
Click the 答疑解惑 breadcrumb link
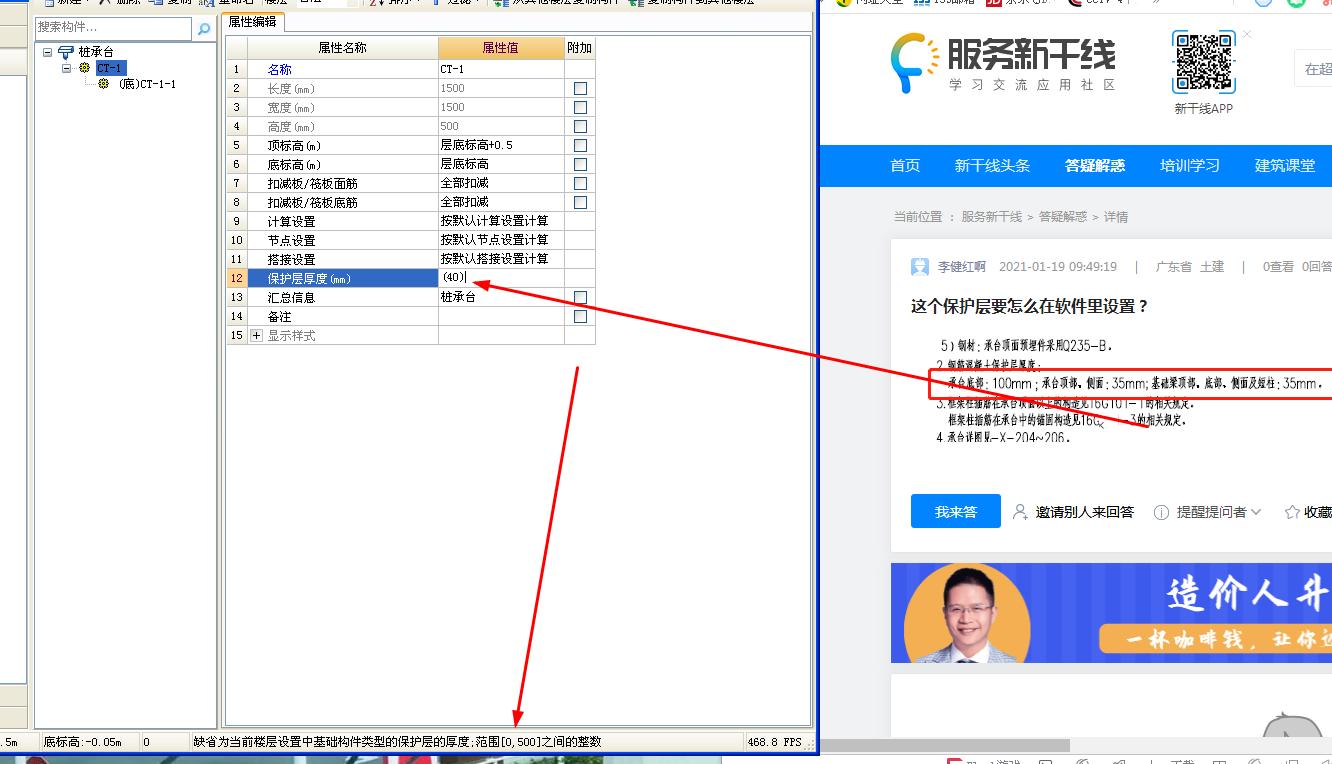(1062, 217)
